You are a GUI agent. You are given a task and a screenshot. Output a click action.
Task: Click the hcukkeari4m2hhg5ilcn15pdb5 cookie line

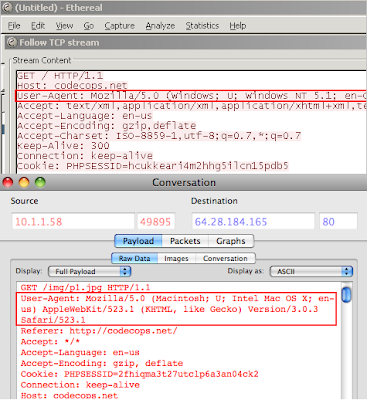tap(153, 166)
